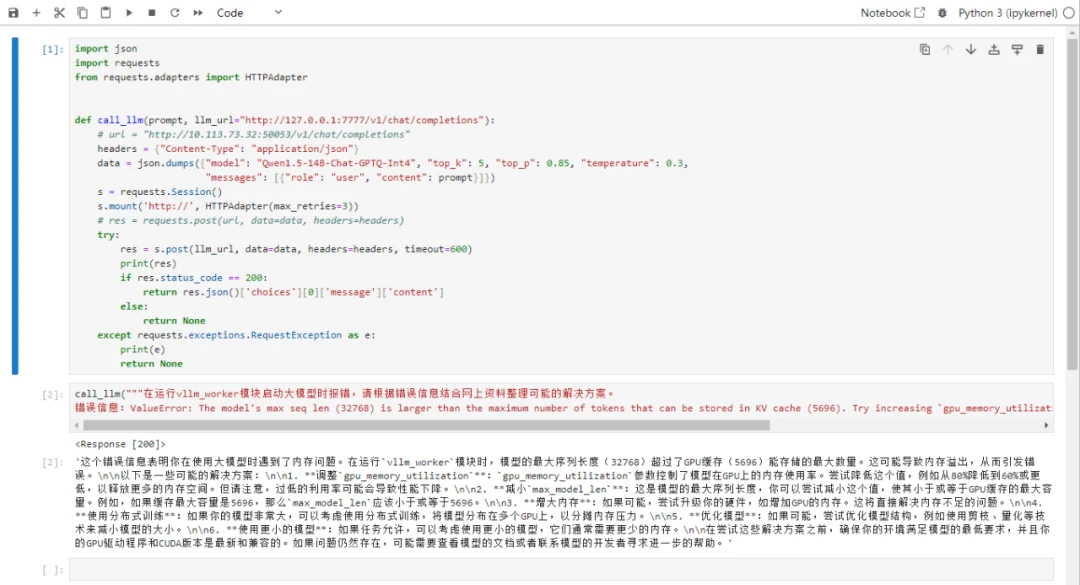The height and width of the screenshot is (585, 1080).
Task: Cut the selected cell with the scissors icon
Action: [x=59, y=12]
